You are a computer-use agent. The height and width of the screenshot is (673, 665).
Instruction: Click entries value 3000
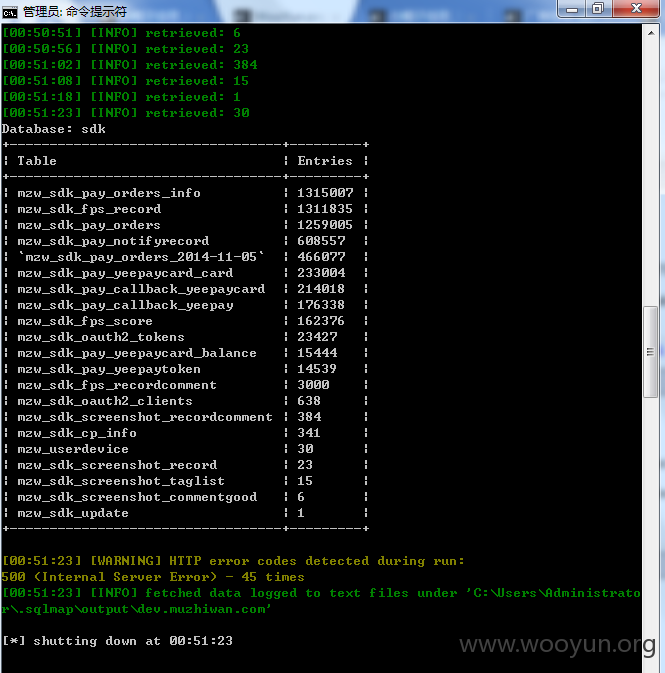[313, 385]
